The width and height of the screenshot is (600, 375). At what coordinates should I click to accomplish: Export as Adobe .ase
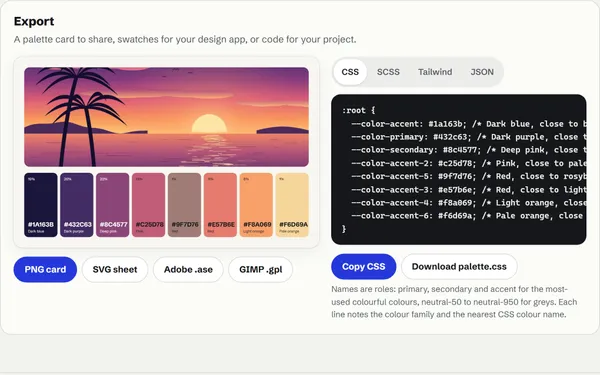click(x=188, y=269)
